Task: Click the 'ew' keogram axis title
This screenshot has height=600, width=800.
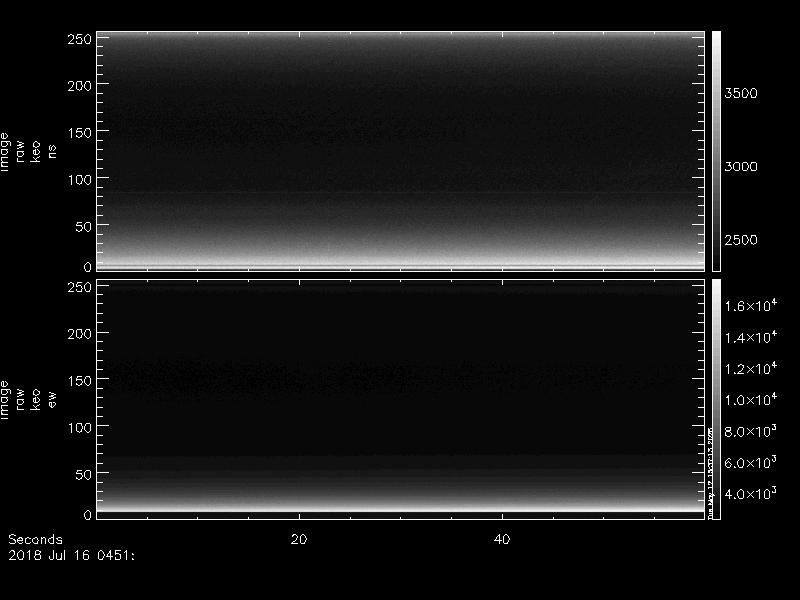Action: [52, 399]
